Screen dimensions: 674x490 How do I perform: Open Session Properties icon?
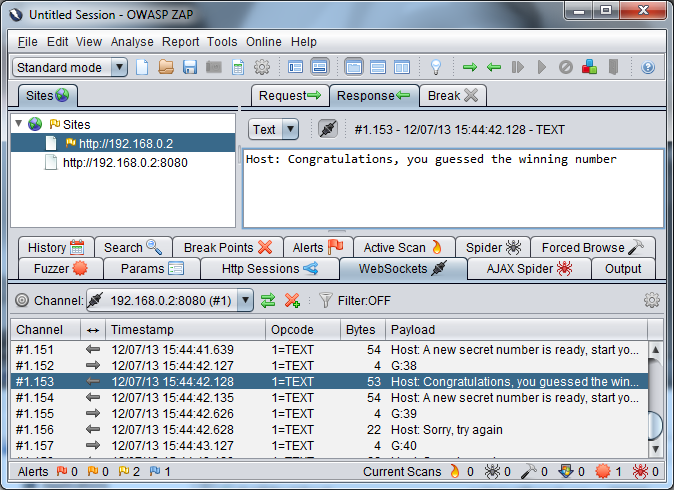tap(238, 67)
